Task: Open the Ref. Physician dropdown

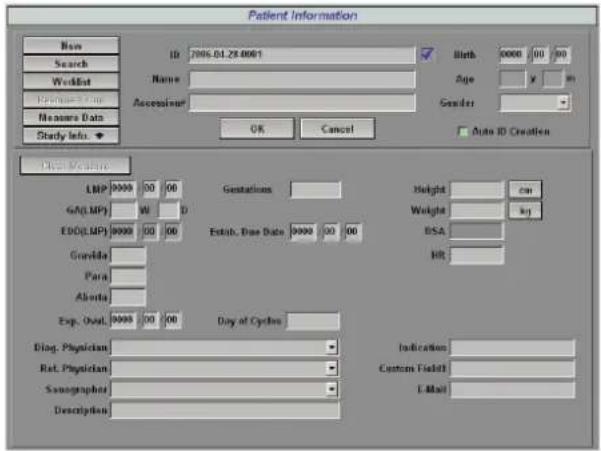Action: (x=332, y=368)
